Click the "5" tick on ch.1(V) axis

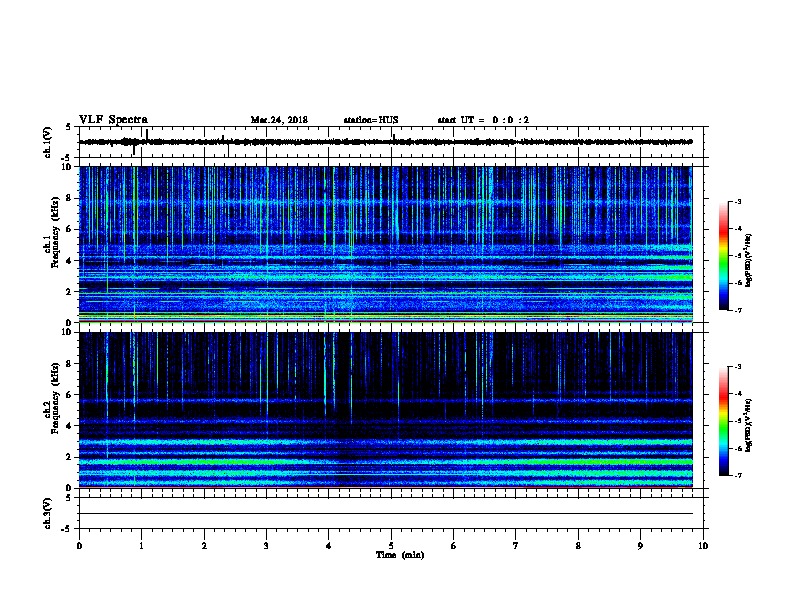click(x=68, y=127)
